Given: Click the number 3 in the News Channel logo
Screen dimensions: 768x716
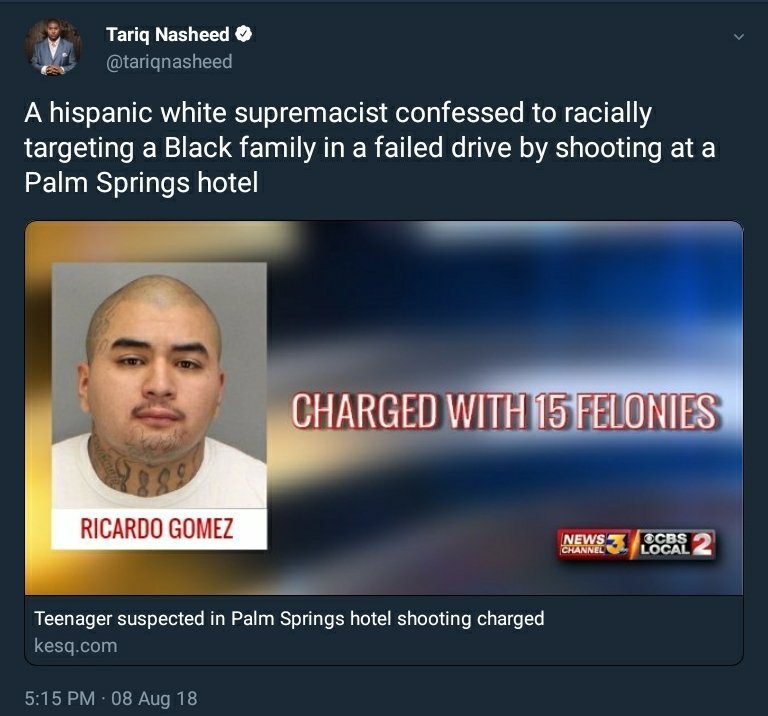Looking at the screenshot, I should (x=617, y=544).
